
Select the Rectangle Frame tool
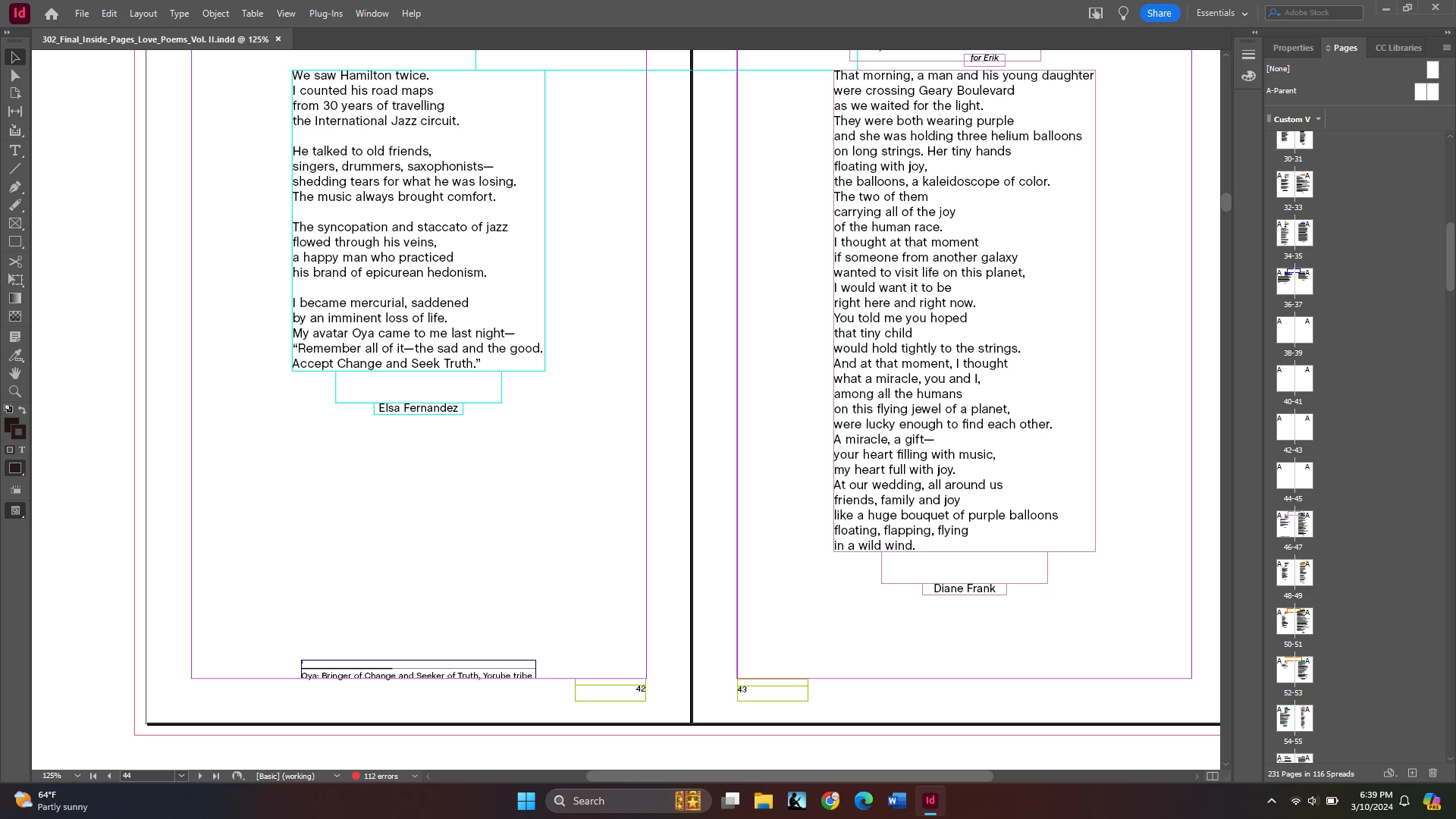coord(14,224)
